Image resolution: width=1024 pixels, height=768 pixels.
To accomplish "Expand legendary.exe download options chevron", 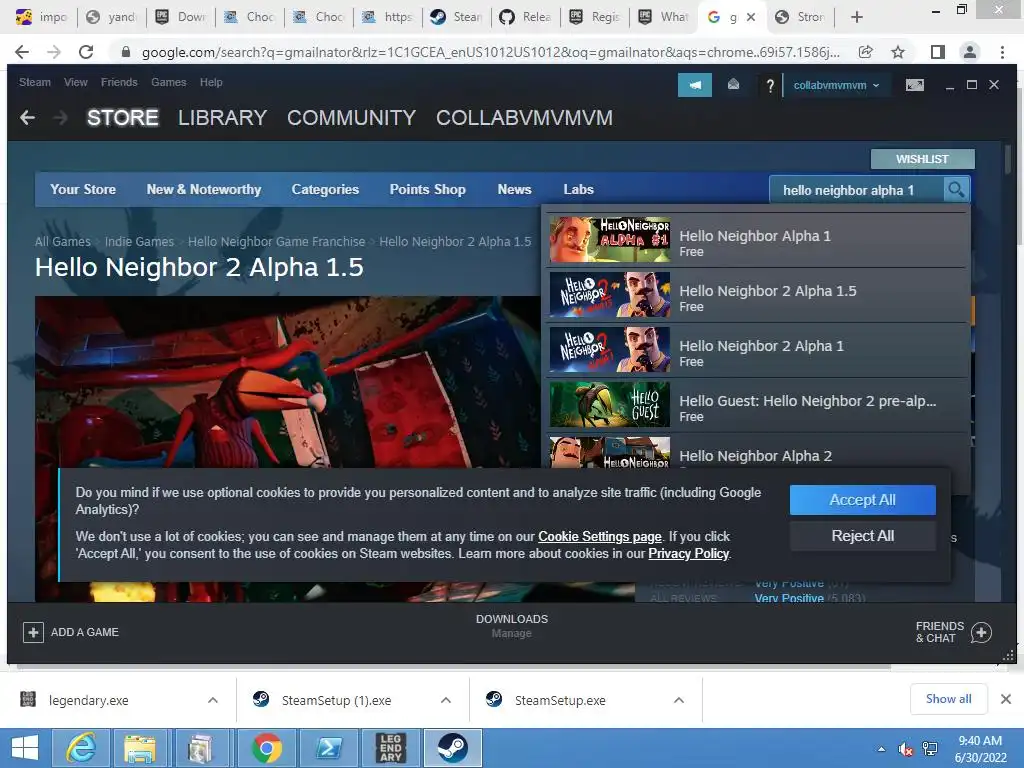I will coord(213,700).
